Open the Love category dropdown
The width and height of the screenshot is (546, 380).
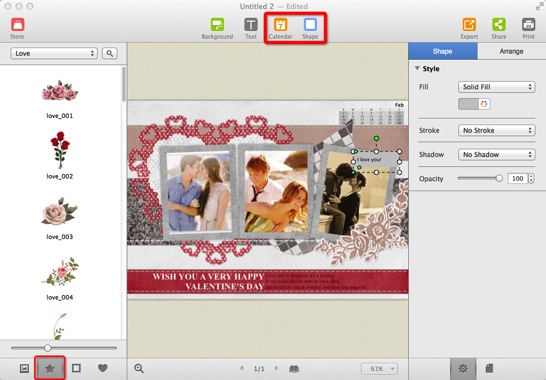(x=54, y=53)
